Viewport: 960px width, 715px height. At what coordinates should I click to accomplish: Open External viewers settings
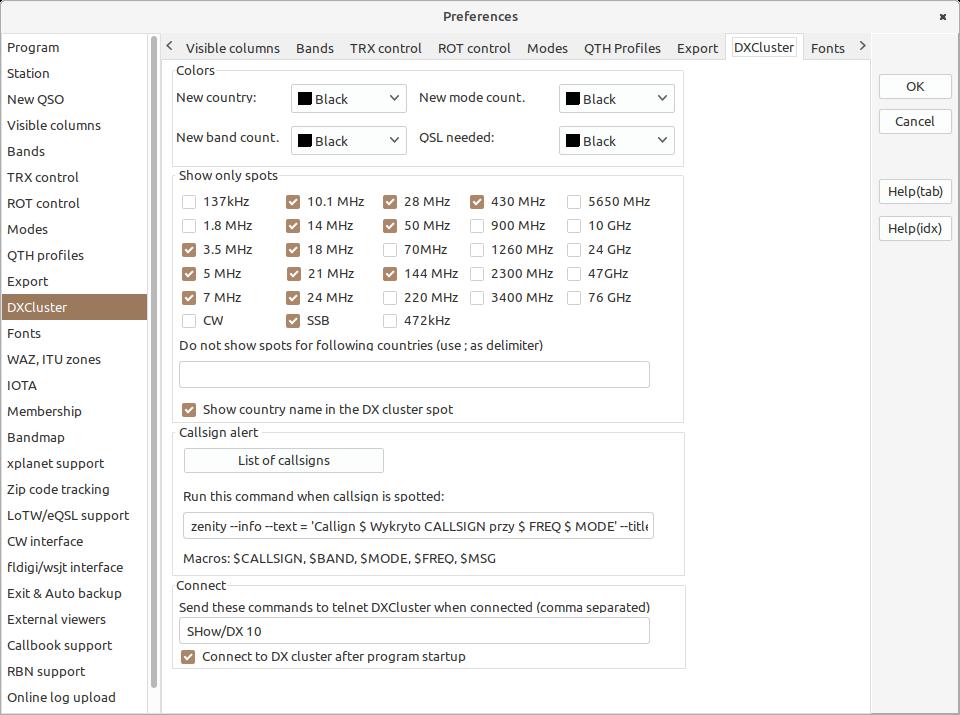pos(75,620)
